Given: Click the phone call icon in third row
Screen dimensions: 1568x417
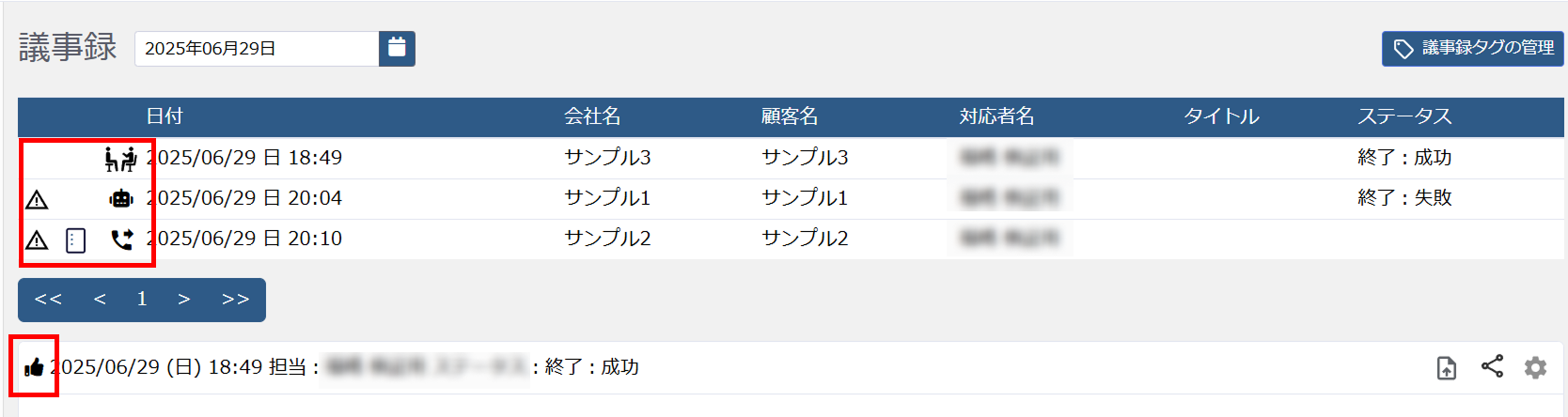Looking at the screenshot, I should pyautogui.click(x=121, y=239).
